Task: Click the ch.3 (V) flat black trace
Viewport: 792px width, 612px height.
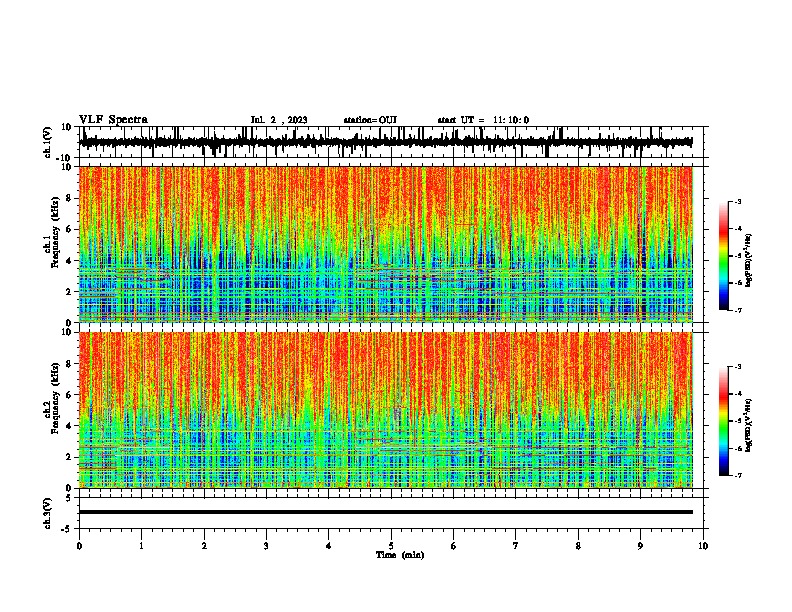Action: tap(386, 512)
